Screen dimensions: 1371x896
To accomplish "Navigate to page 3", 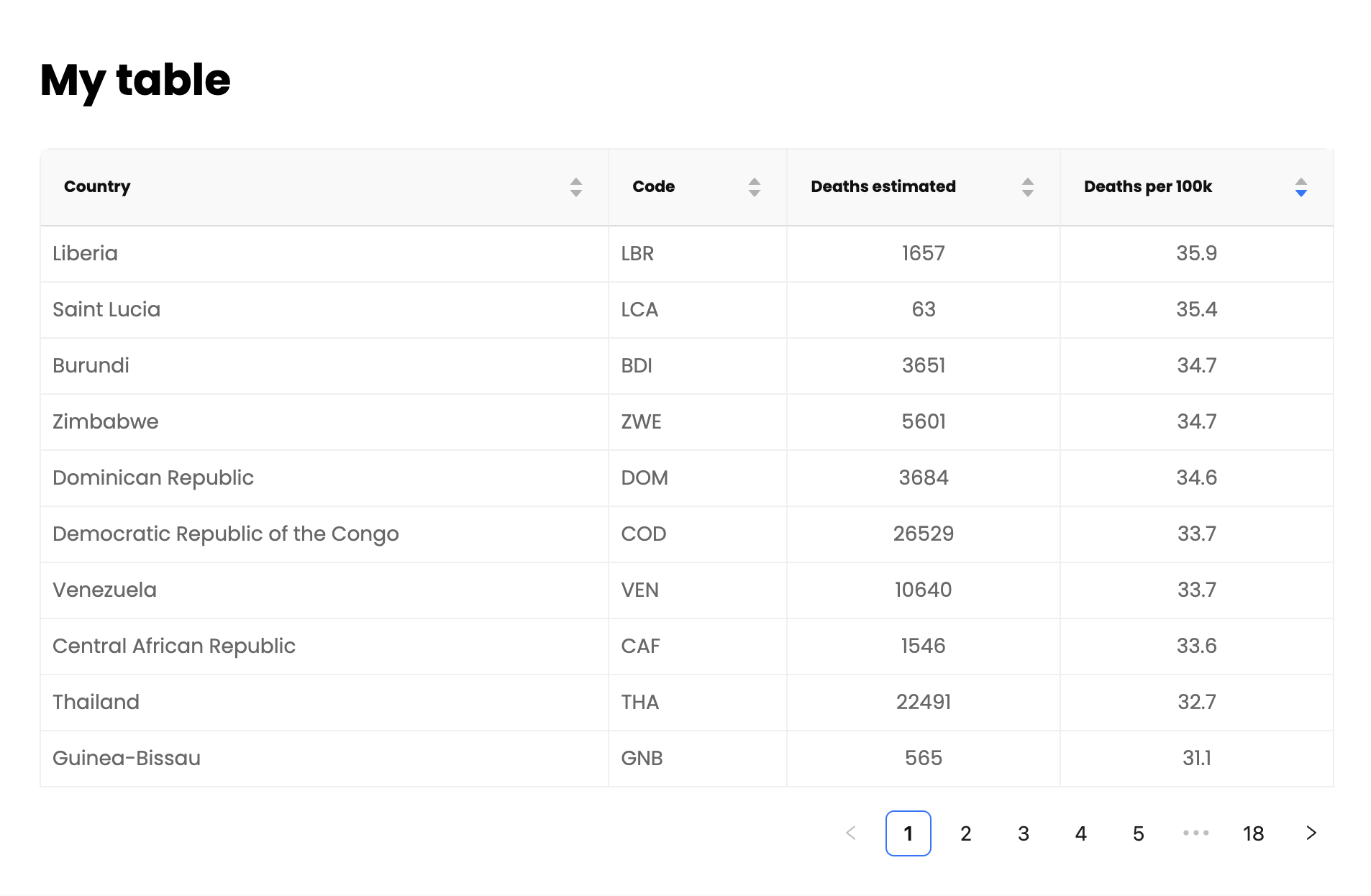I will (1023, 833).
